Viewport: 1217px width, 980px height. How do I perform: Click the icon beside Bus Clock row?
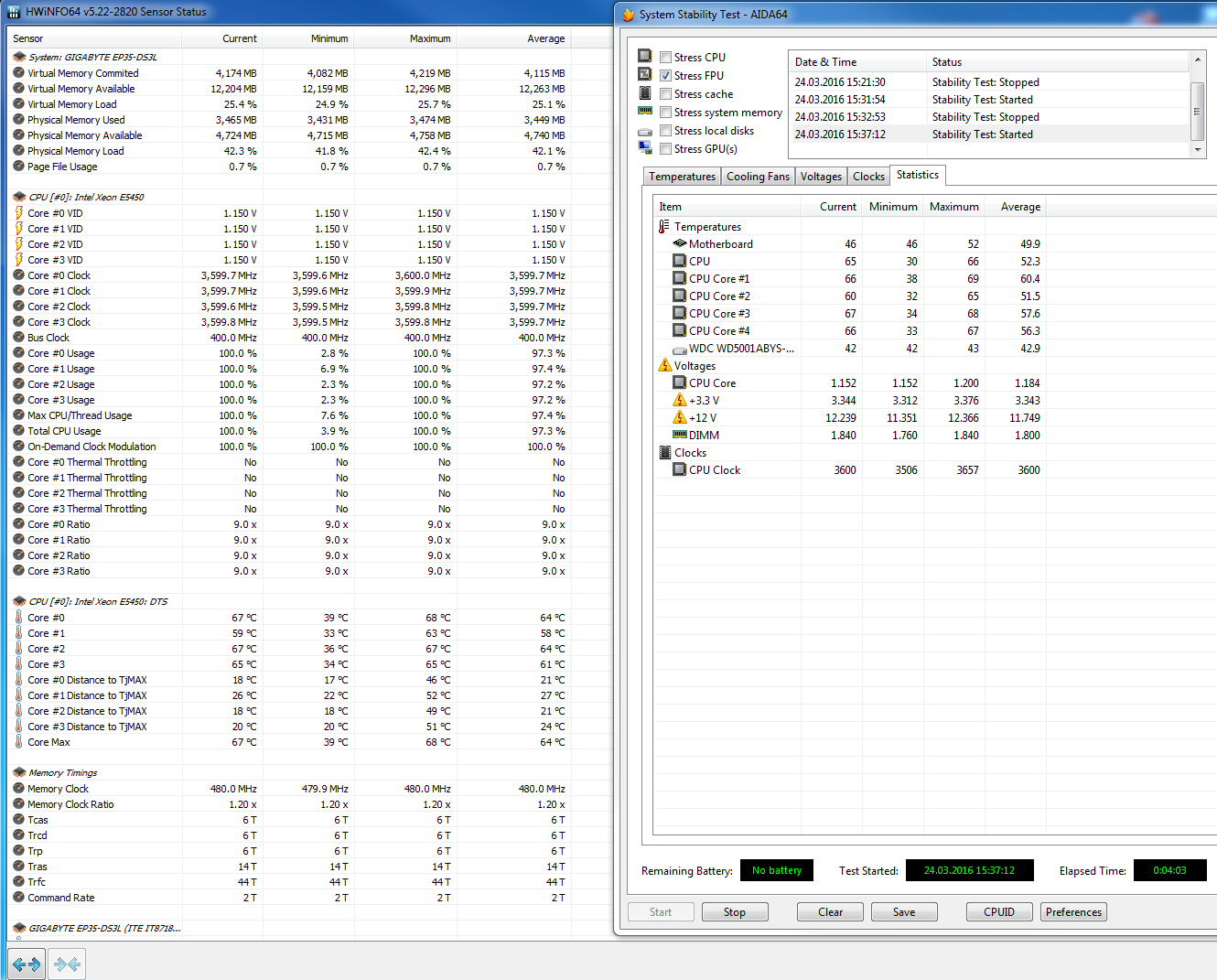coord(18,338)
